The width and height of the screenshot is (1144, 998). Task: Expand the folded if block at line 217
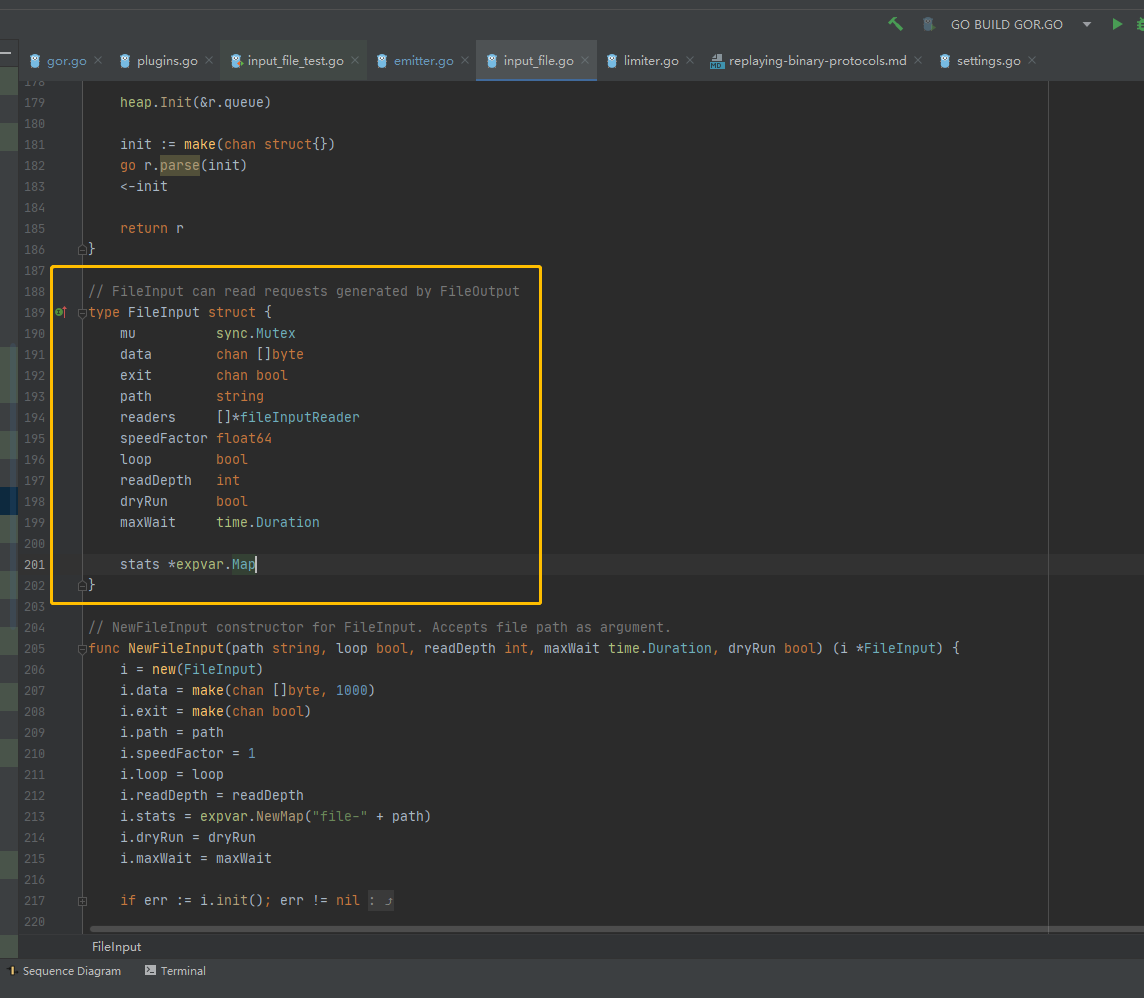click(82, 901)
